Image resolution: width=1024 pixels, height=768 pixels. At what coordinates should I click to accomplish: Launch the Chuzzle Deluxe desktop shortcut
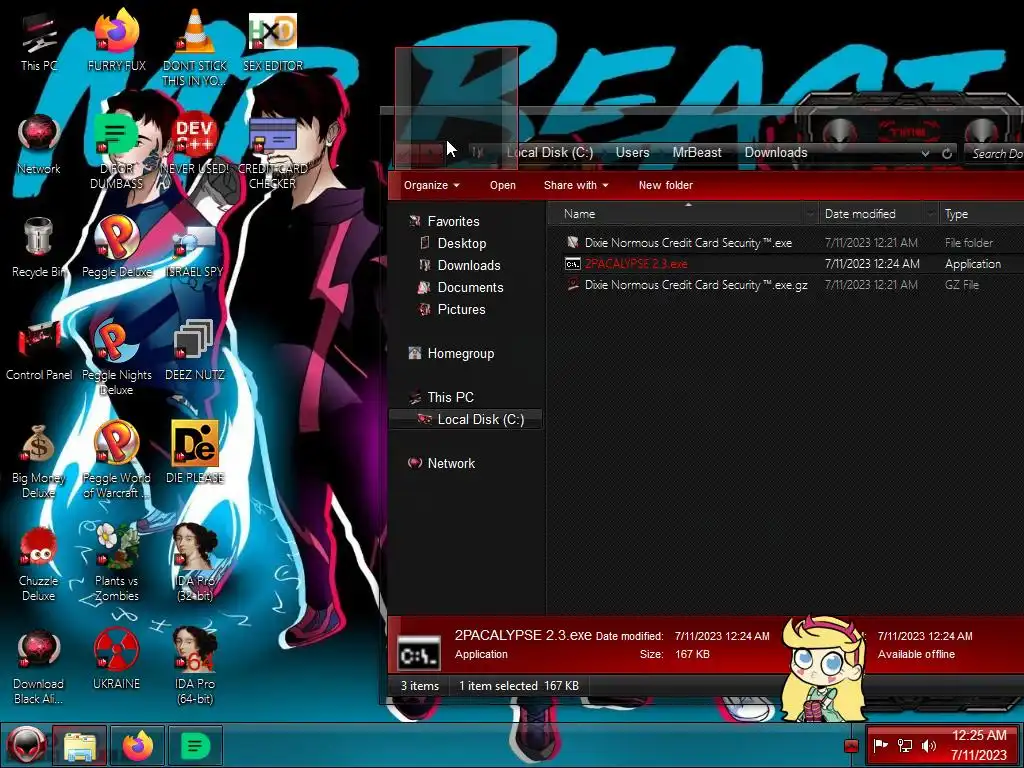[x=39, y=564]
